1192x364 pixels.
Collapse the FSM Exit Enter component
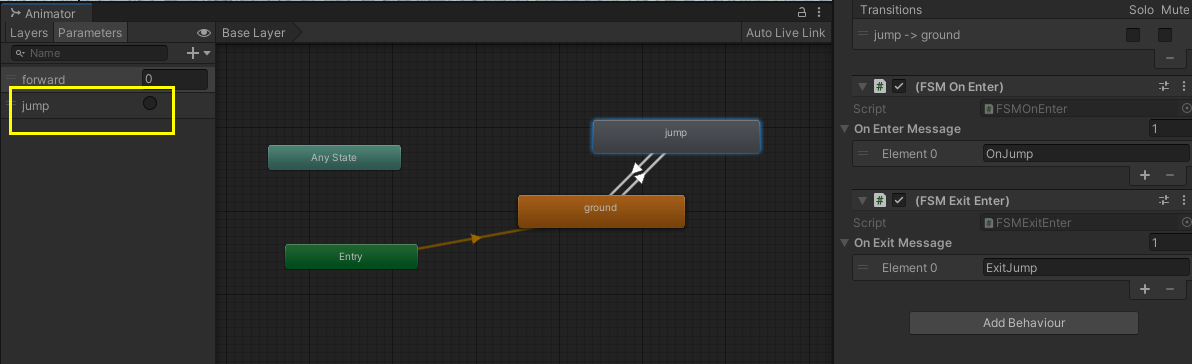click(863, 200)
